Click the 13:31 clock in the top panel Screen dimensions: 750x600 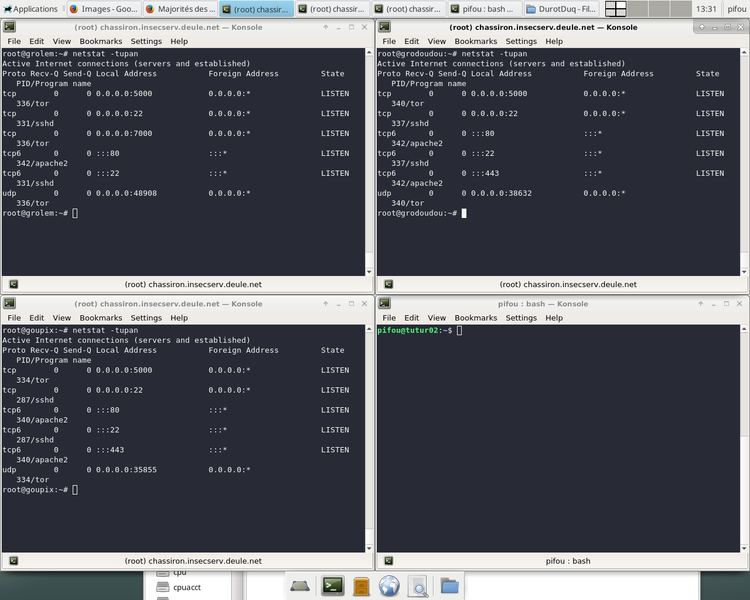(706, 8)
